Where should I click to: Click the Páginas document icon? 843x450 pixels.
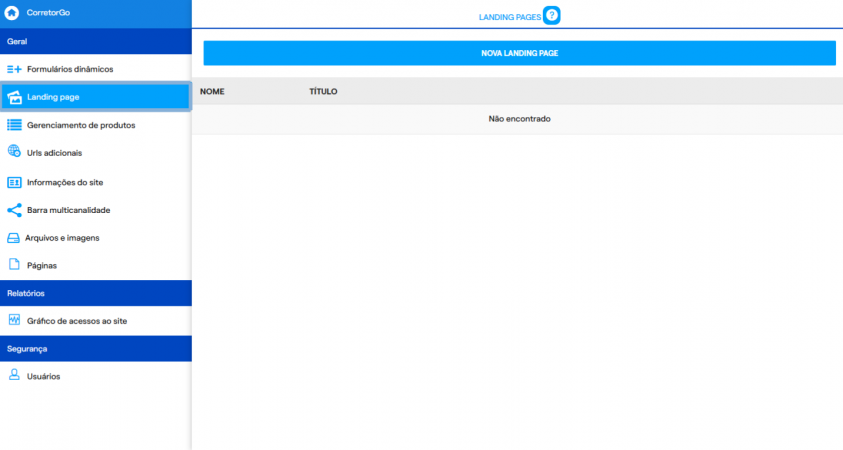pos(14,265)
